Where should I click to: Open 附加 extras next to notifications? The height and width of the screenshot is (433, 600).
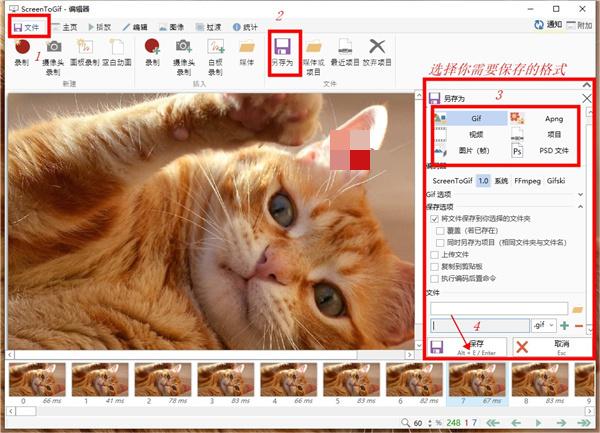point(579,25)
